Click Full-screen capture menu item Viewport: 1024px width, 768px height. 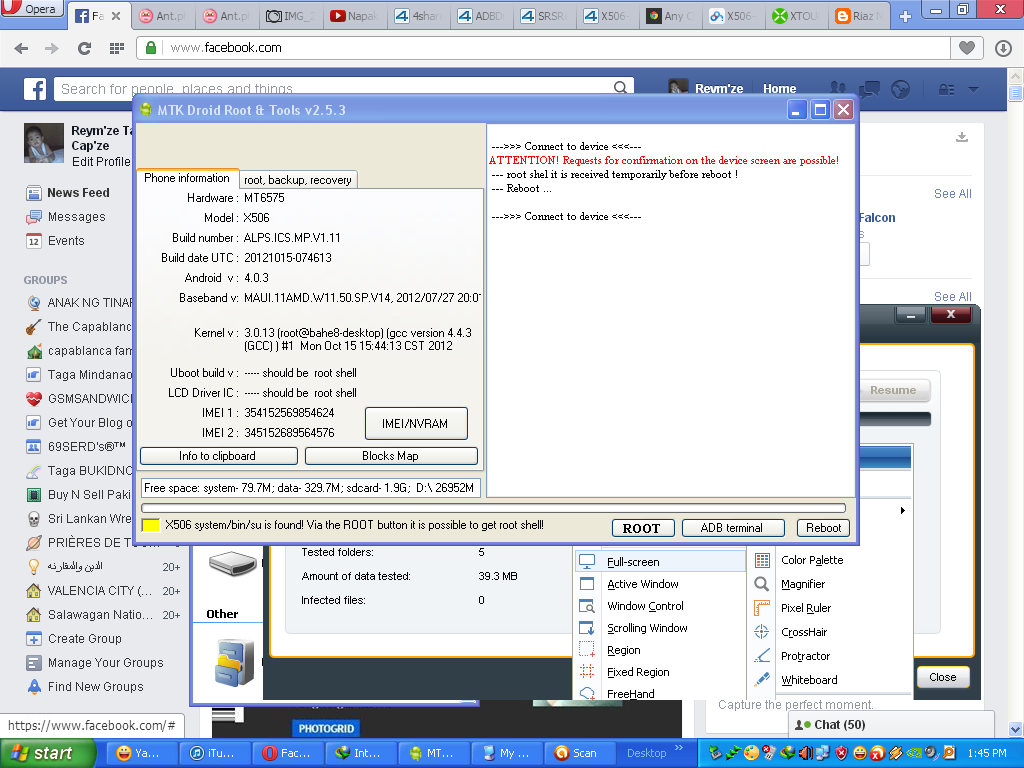coord(633,562)
